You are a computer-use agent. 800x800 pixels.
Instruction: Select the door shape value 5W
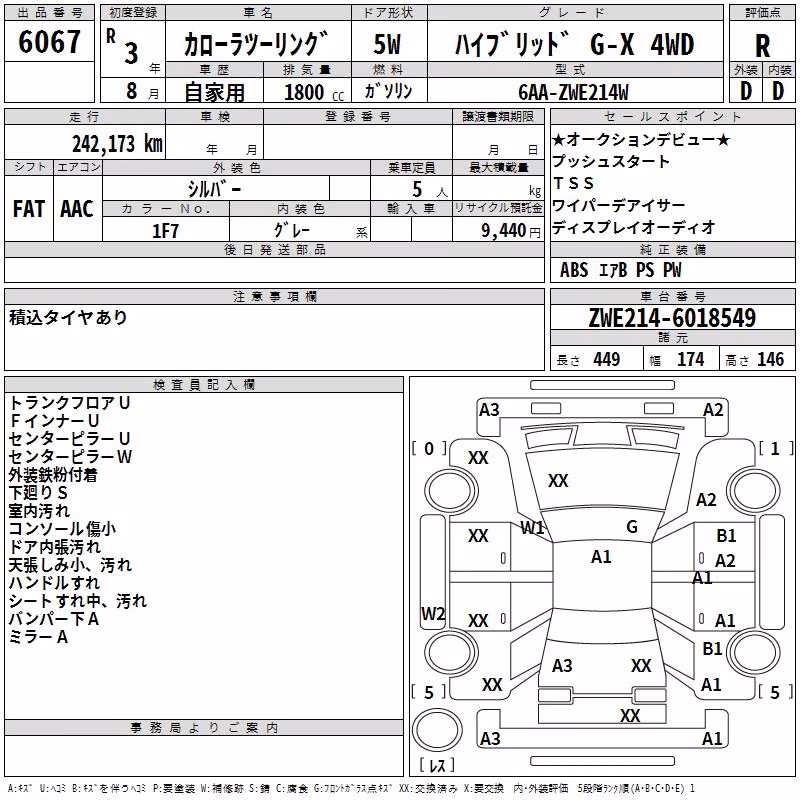tap(388, 44)
